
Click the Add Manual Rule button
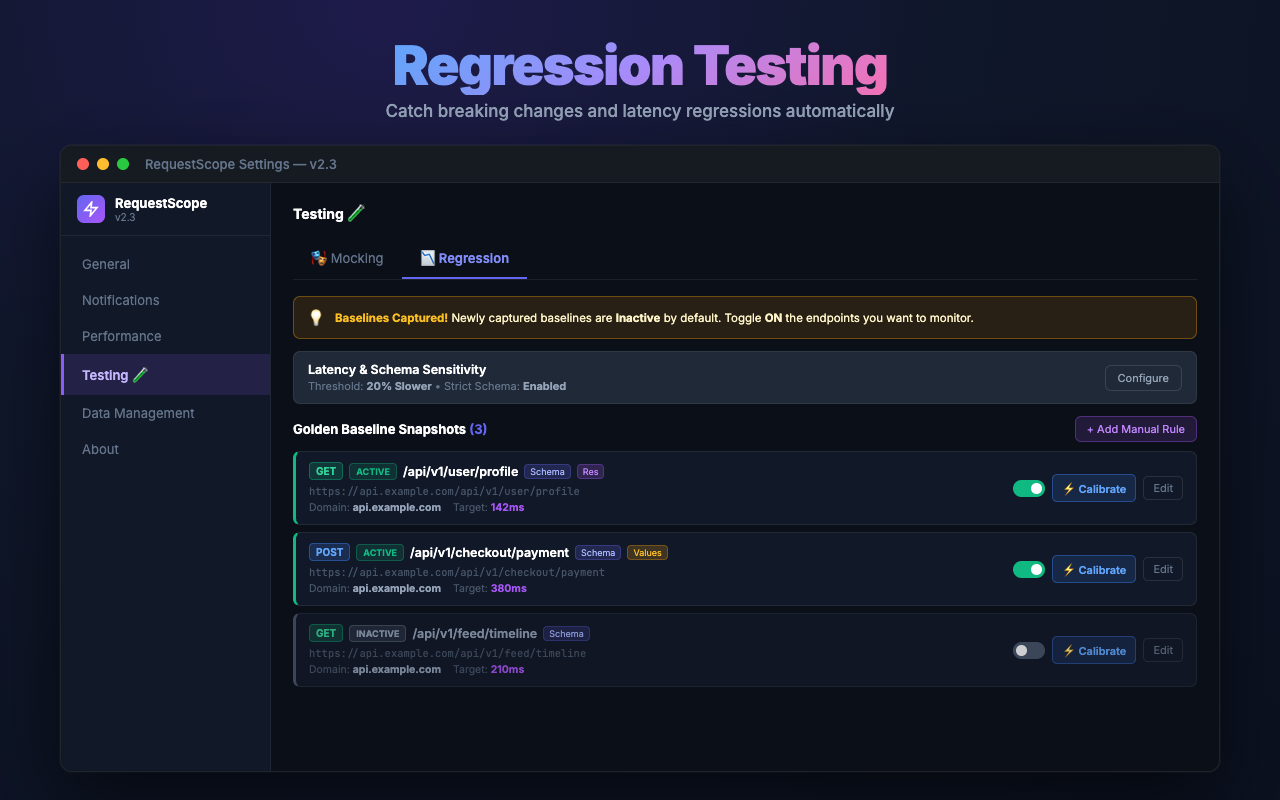[x=1136, y=429]
